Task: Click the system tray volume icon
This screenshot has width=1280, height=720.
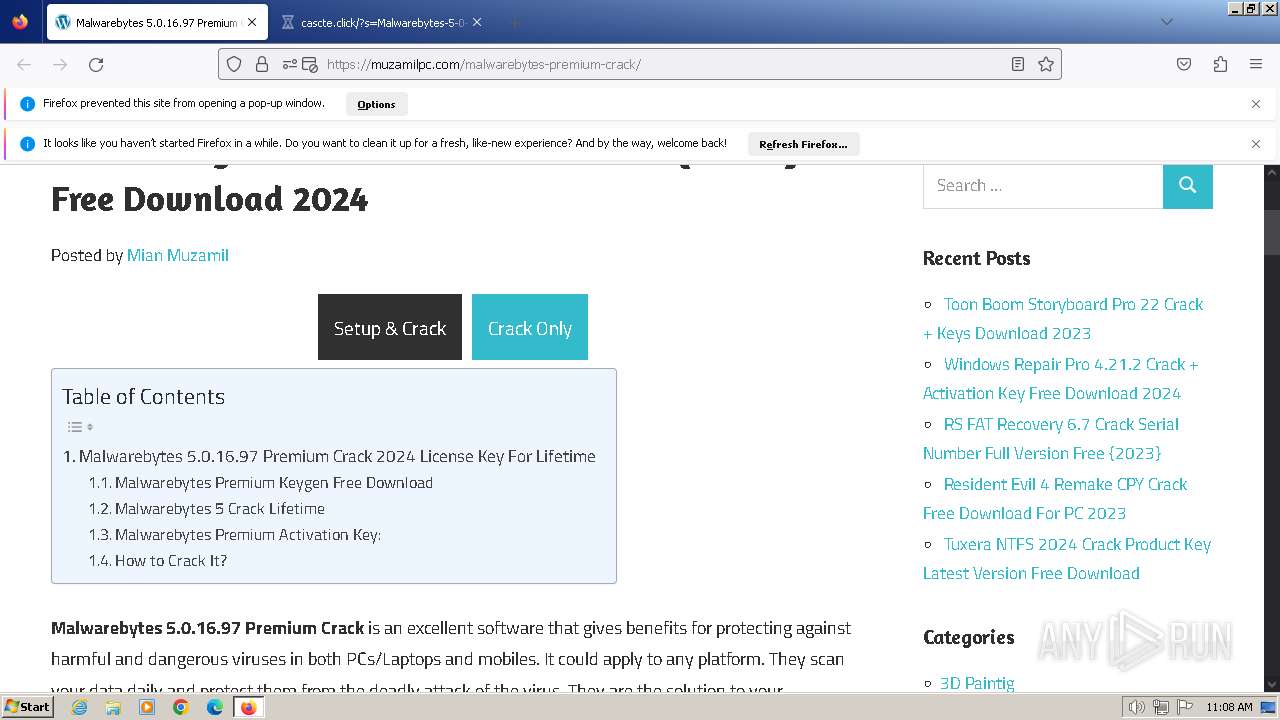Action: click(1136, 707)
